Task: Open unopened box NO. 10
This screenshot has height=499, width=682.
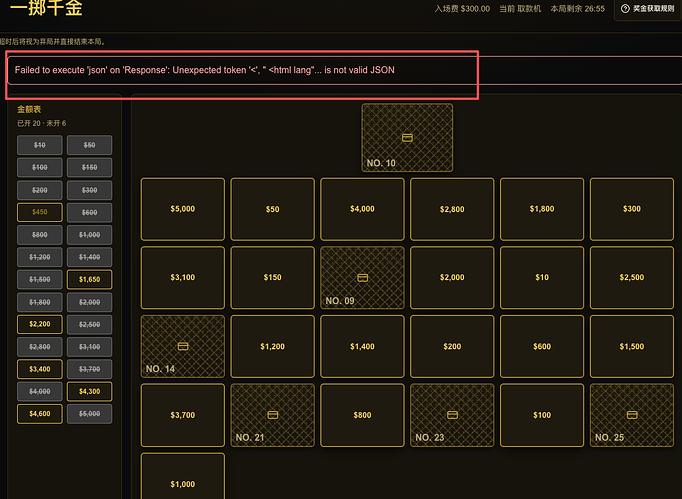Action: click(407, 137)
